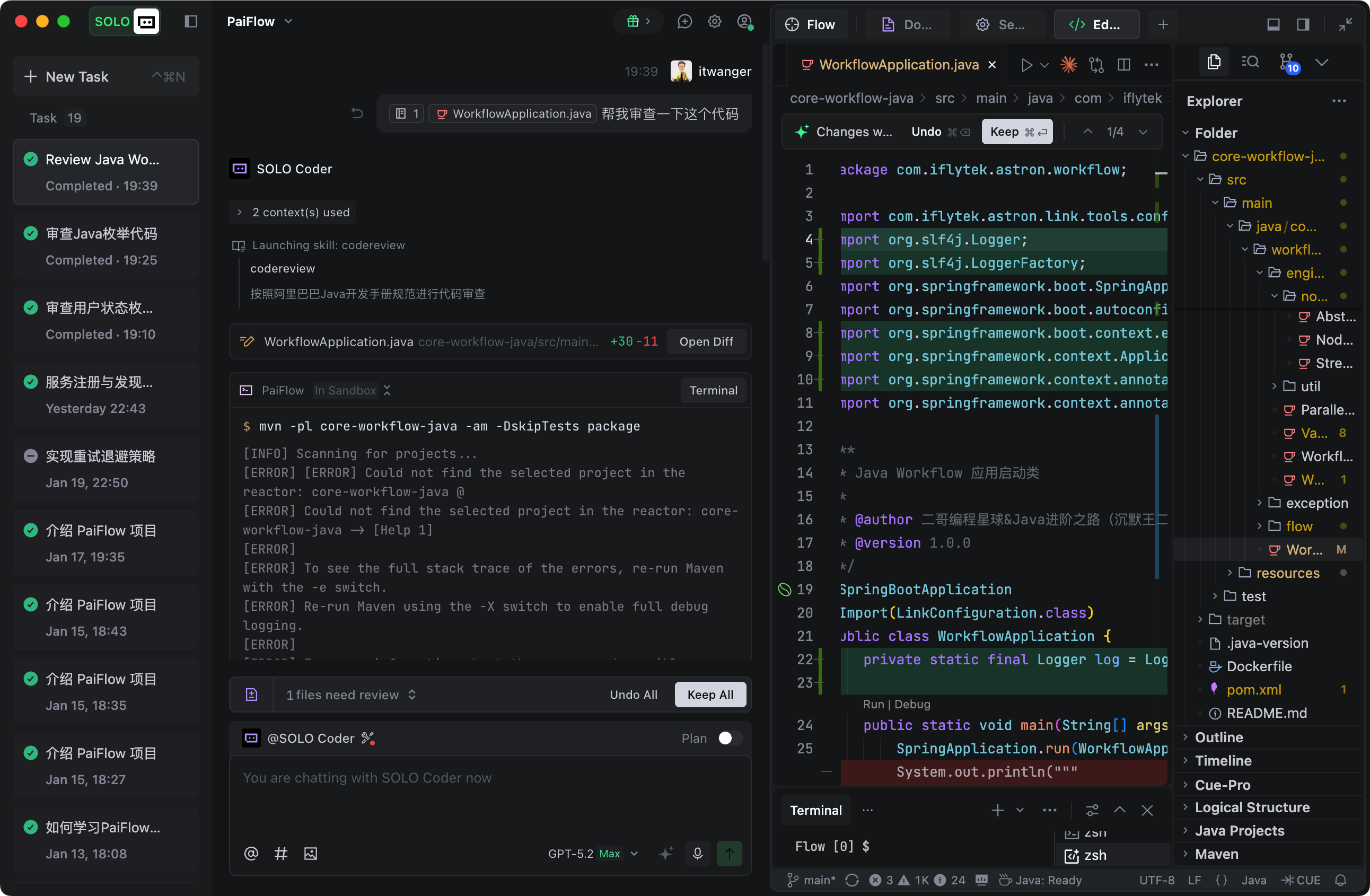Toggle the secondary sidebar layout icon
1370x896 pixels.
click(1303, 24)
